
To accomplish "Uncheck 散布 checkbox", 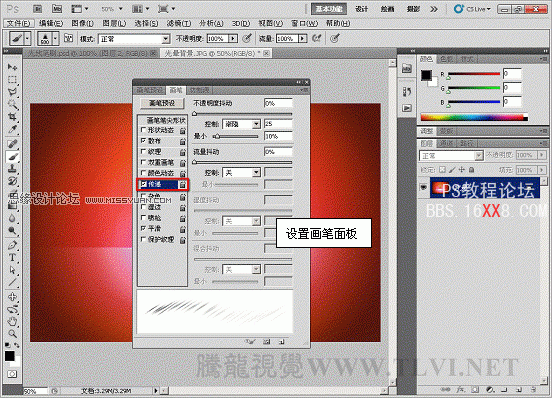I will (x=143, y=140).
